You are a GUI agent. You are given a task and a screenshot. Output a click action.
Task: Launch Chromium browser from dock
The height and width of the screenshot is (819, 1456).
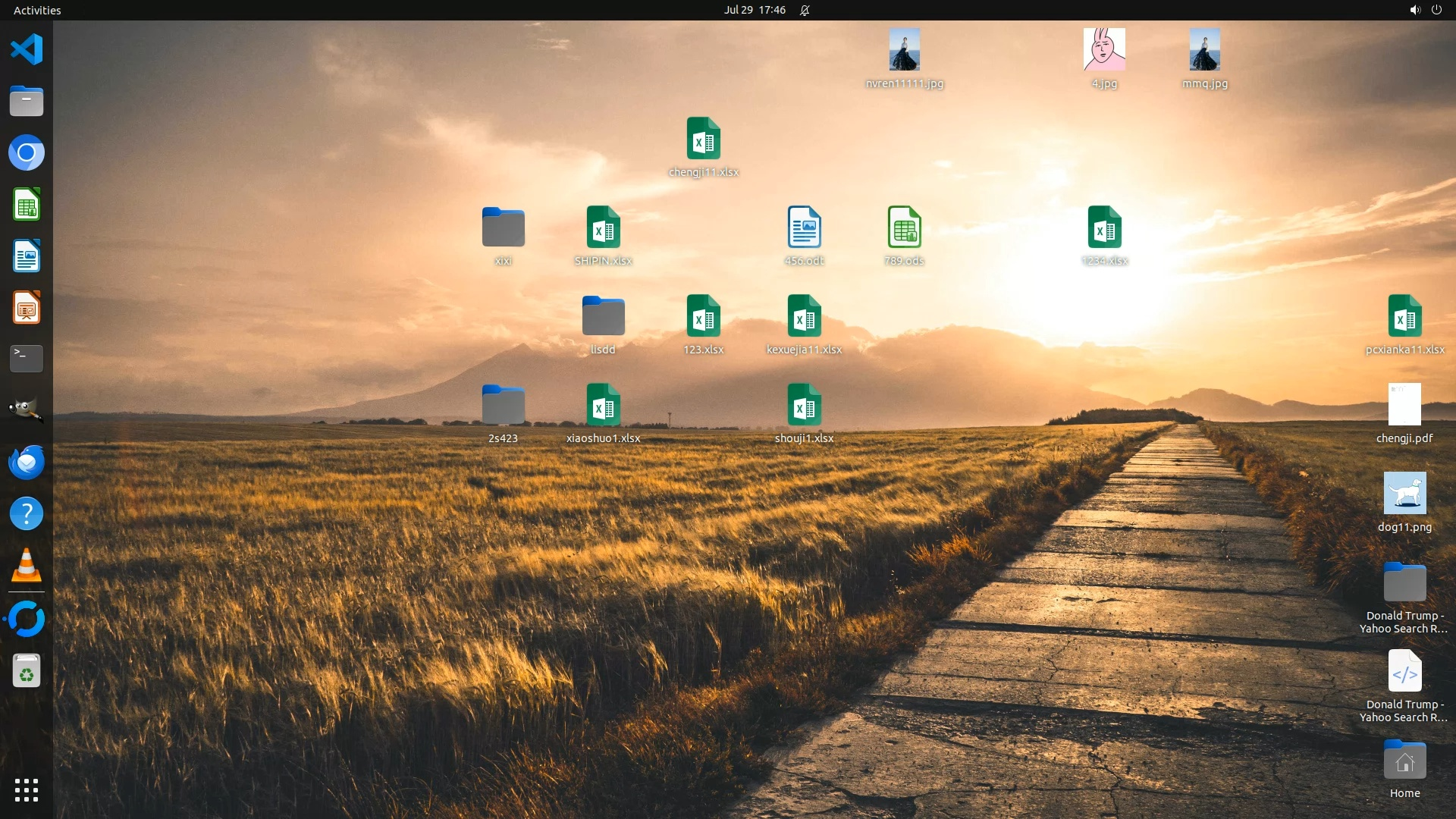click(27, 153)
